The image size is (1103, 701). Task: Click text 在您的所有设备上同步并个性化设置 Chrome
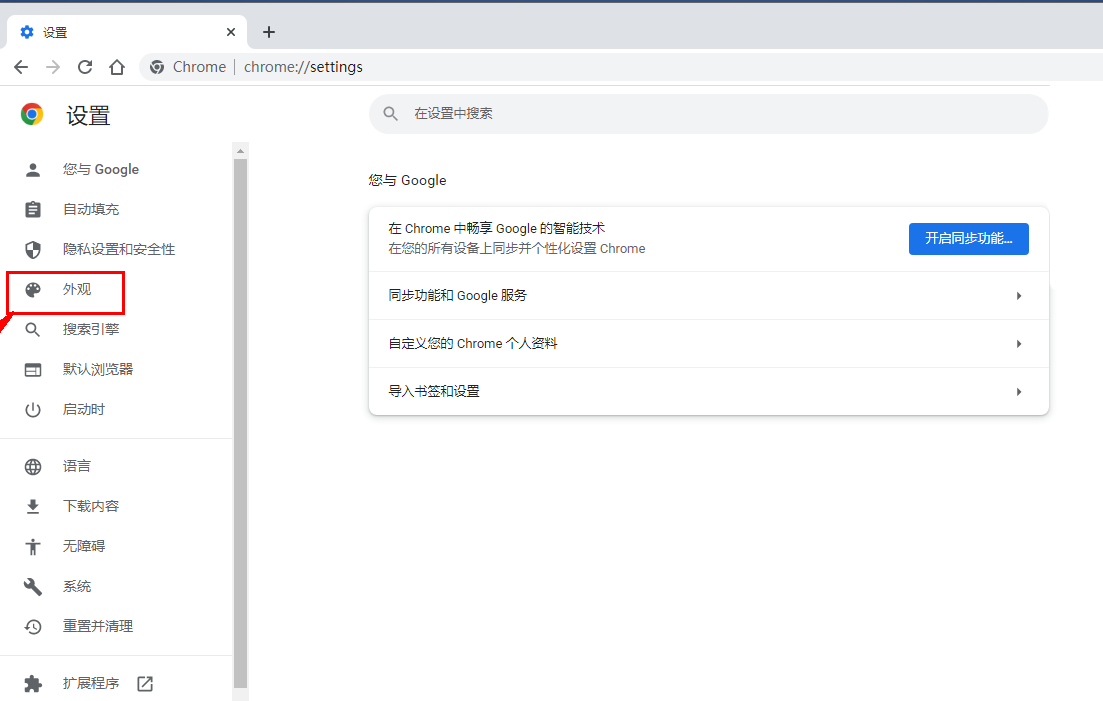tap(517, 249)
